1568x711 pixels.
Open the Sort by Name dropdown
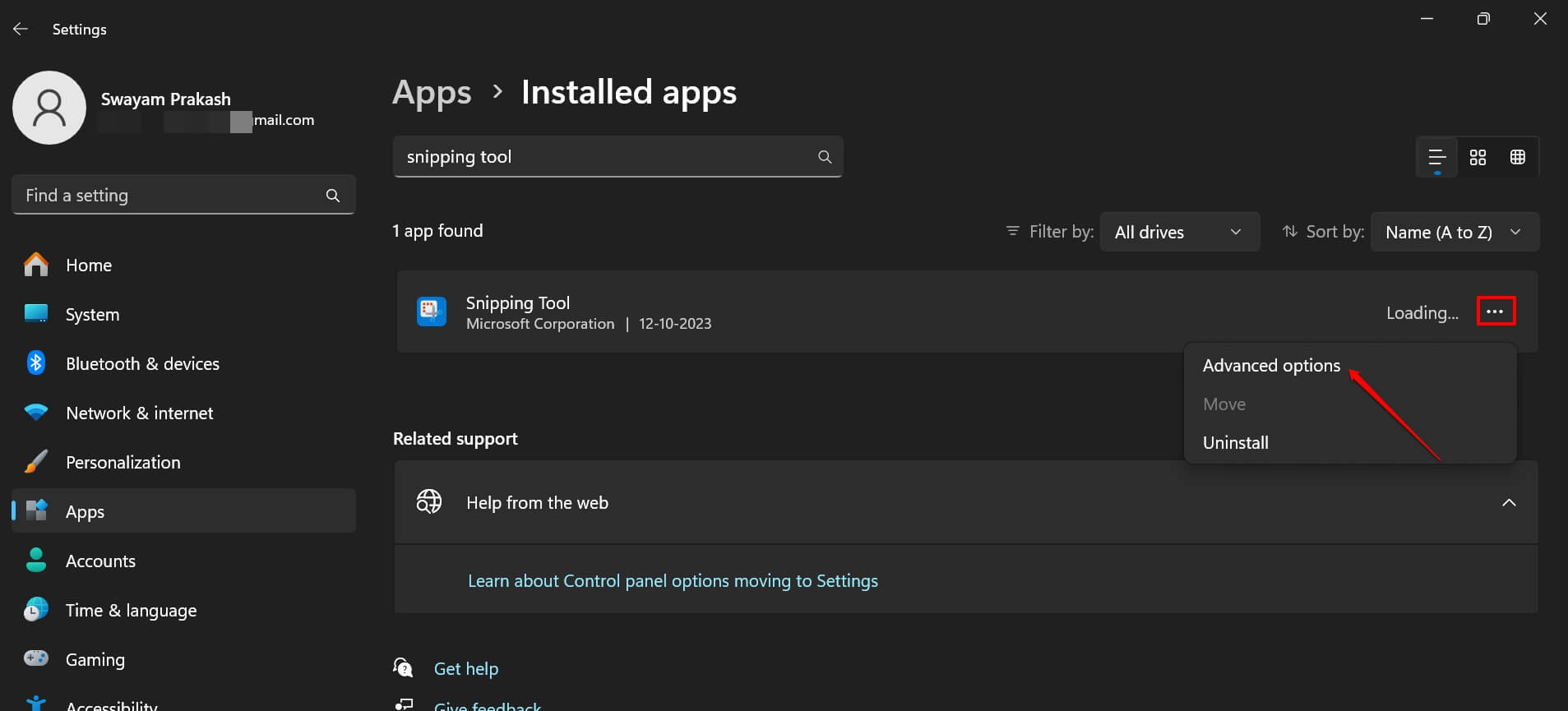point(1454,232)
